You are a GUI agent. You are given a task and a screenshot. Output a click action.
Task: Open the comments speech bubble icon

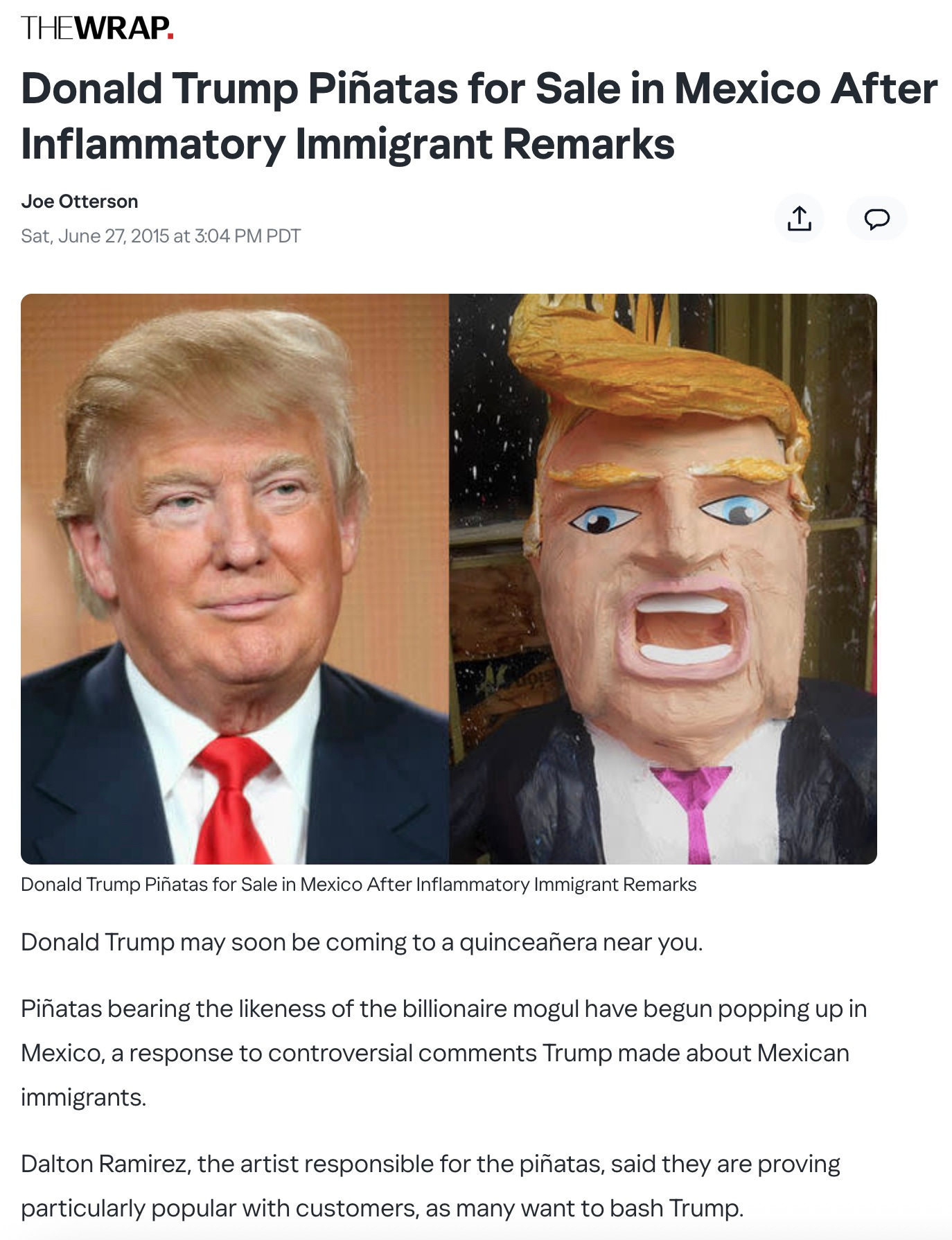tap(876, 218)
